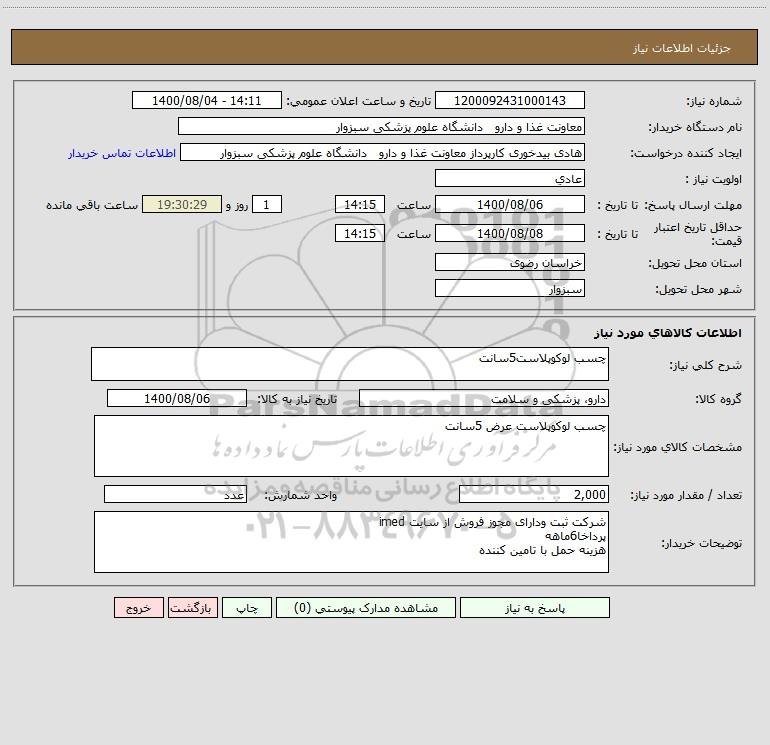Click the 'گروه کالا:' label
Image resolution: width=770 pixels, height=745 pixels.
[719, 399]
